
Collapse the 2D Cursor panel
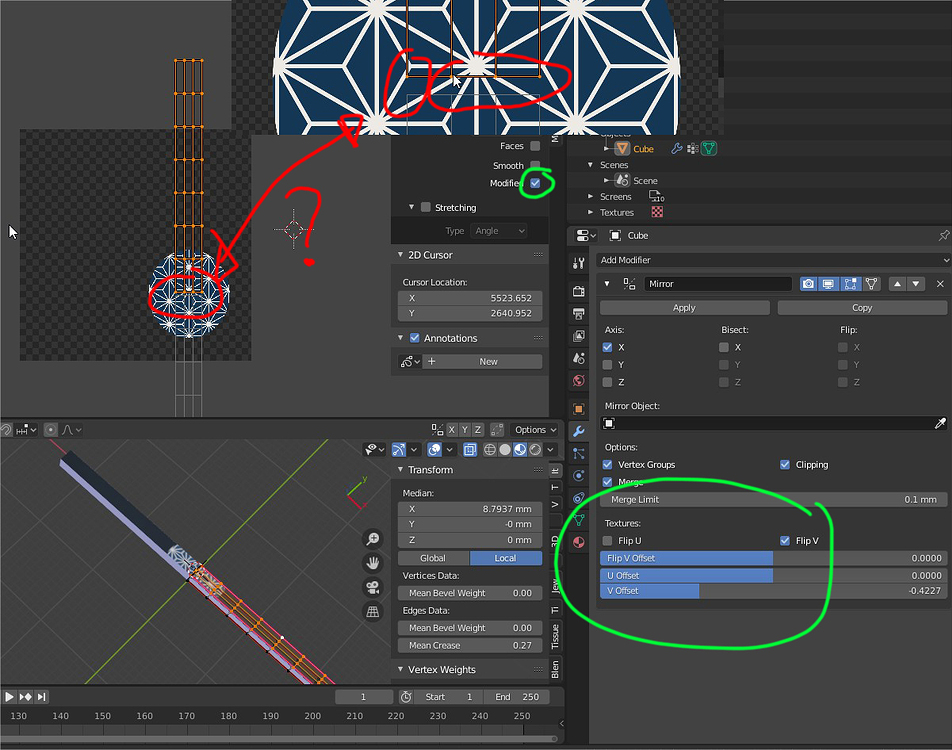click(x=400, y=255)
